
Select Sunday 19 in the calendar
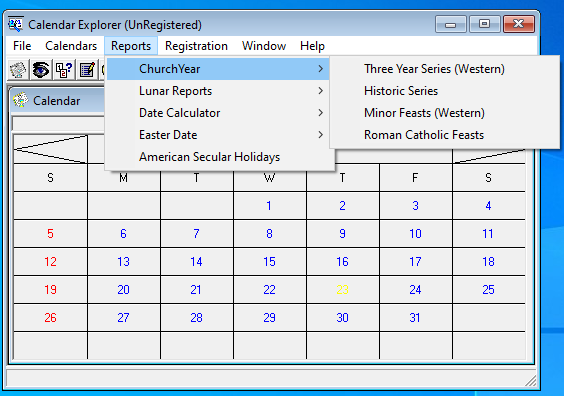(x=50, y=290)
